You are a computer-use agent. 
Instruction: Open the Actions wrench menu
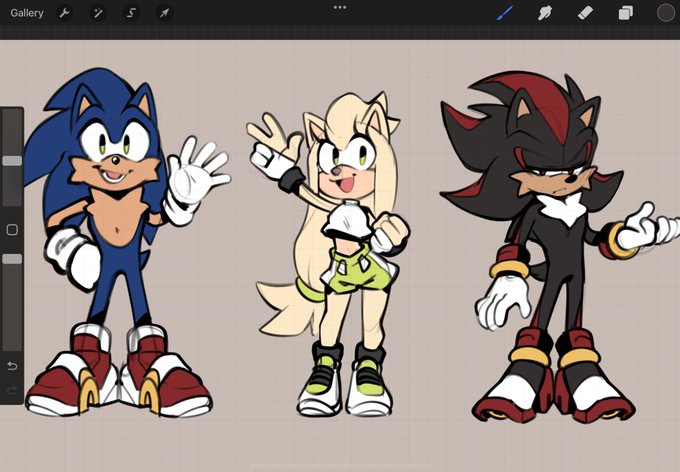65,13
